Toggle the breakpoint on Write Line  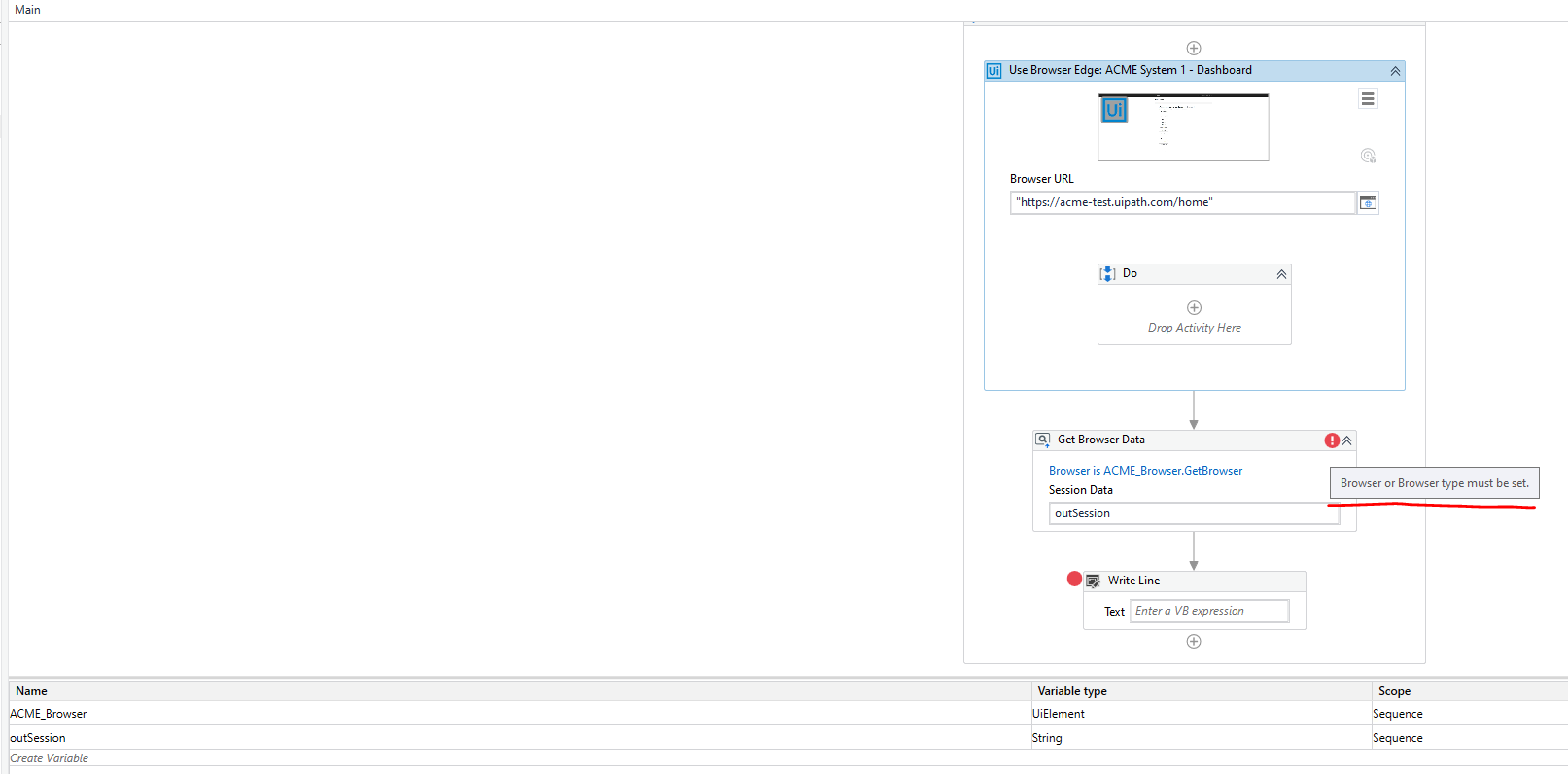(x=1074, y=579)
